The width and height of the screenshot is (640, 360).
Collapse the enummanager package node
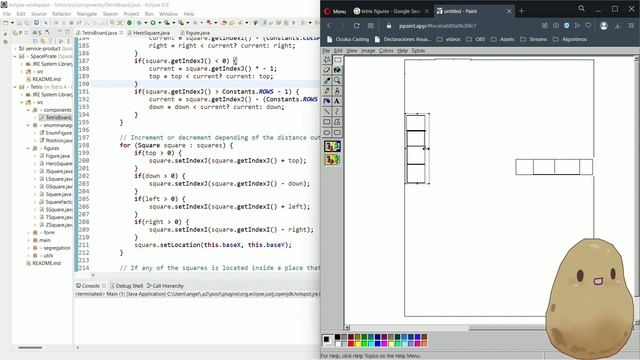(x=29, y=125)
